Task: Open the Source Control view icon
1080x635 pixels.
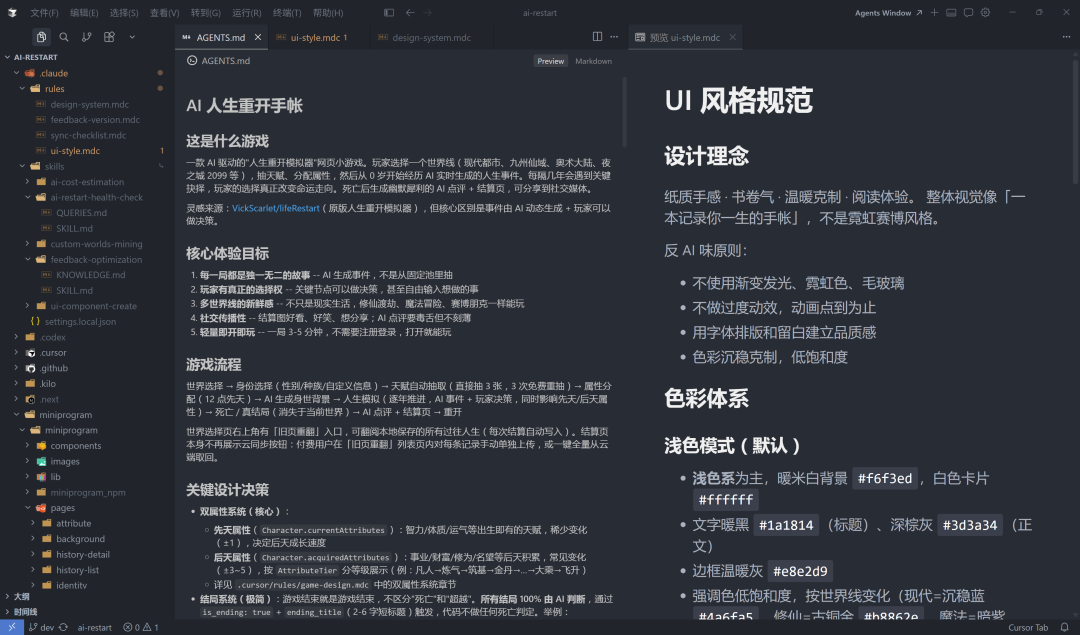Action: 86,37
